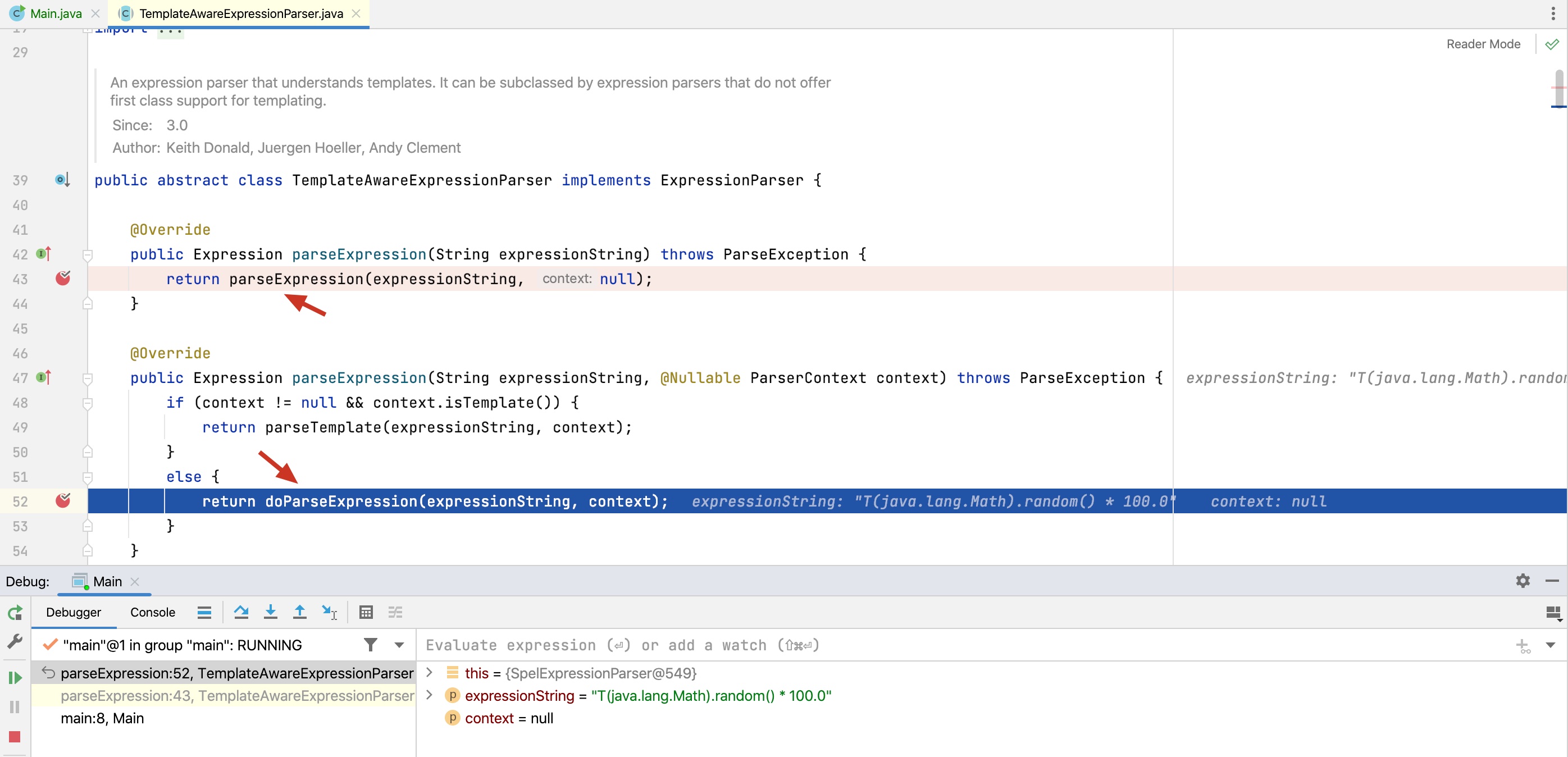Click the red Stop button
This screenshot has width=1568, height=757.
tap(15, 736)
